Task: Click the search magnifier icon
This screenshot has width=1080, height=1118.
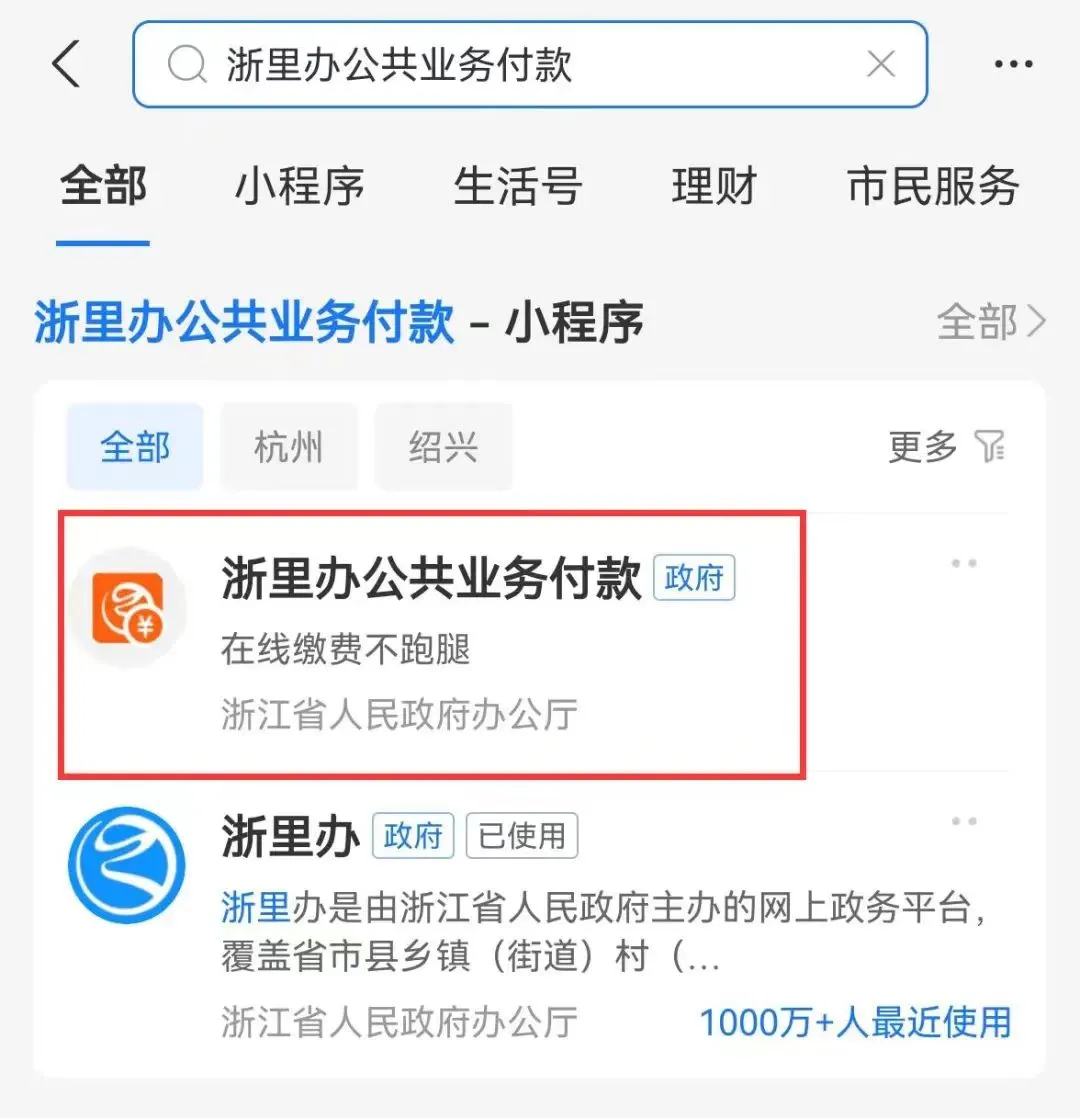Action: tap(187, 64)
